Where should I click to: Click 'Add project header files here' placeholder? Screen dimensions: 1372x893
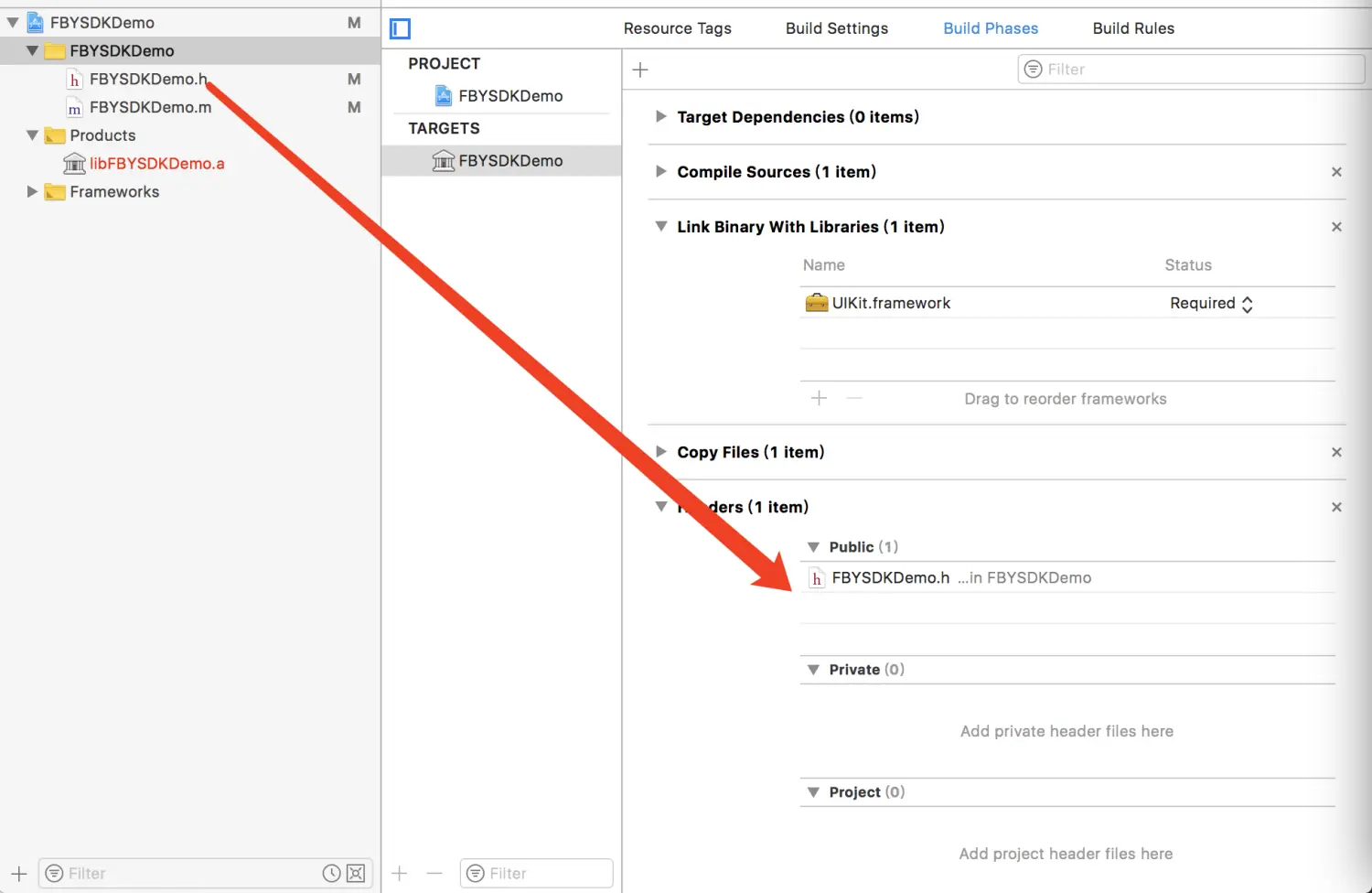pyautogui.click(x=1066, y=854)
